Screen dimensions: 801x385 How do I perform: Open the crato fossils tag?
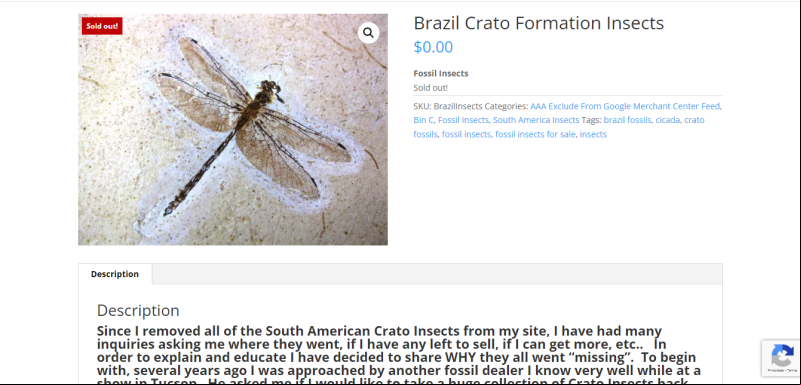[x=559, y=127]
